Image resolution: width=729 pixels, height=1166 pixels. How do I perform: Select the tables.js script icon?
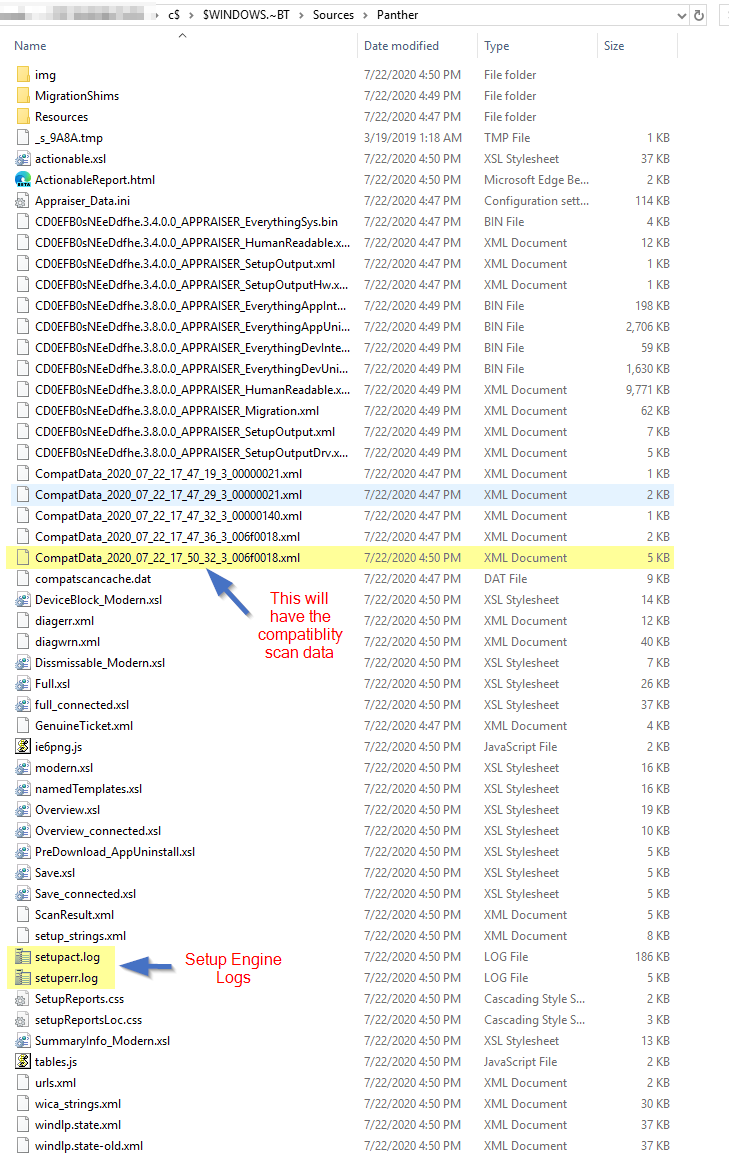(24, 1062)
